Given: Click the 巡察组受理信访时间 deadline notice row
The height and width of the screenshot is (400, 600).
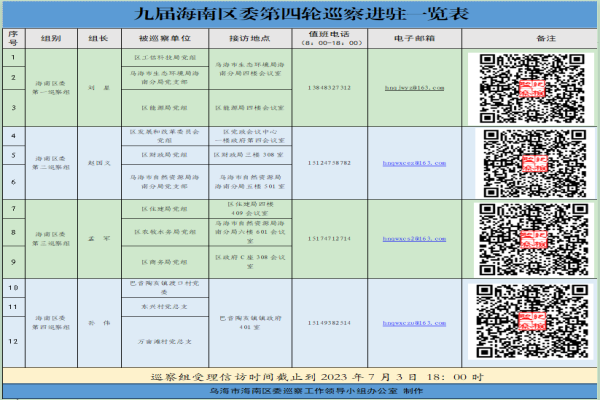Looking at the screenshot, I should (x=300, y=377).
